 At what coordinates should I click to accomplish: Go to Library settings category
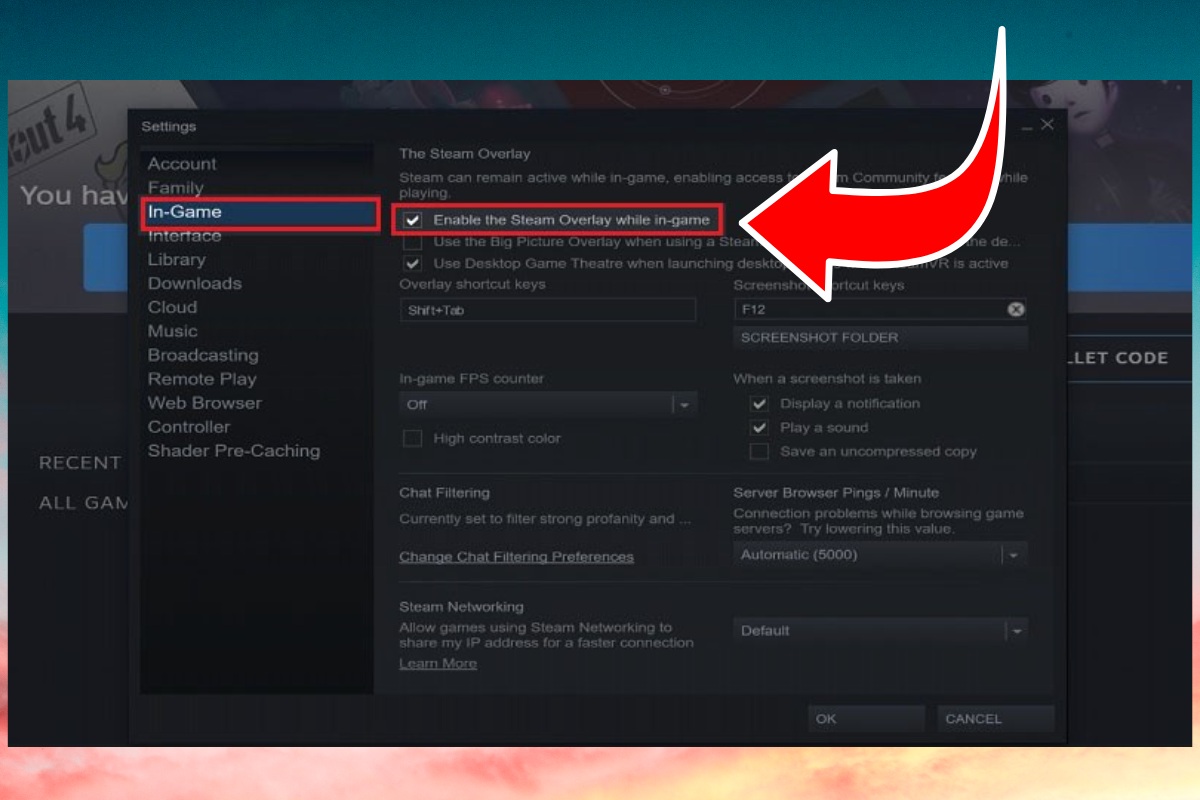[177, 260]
